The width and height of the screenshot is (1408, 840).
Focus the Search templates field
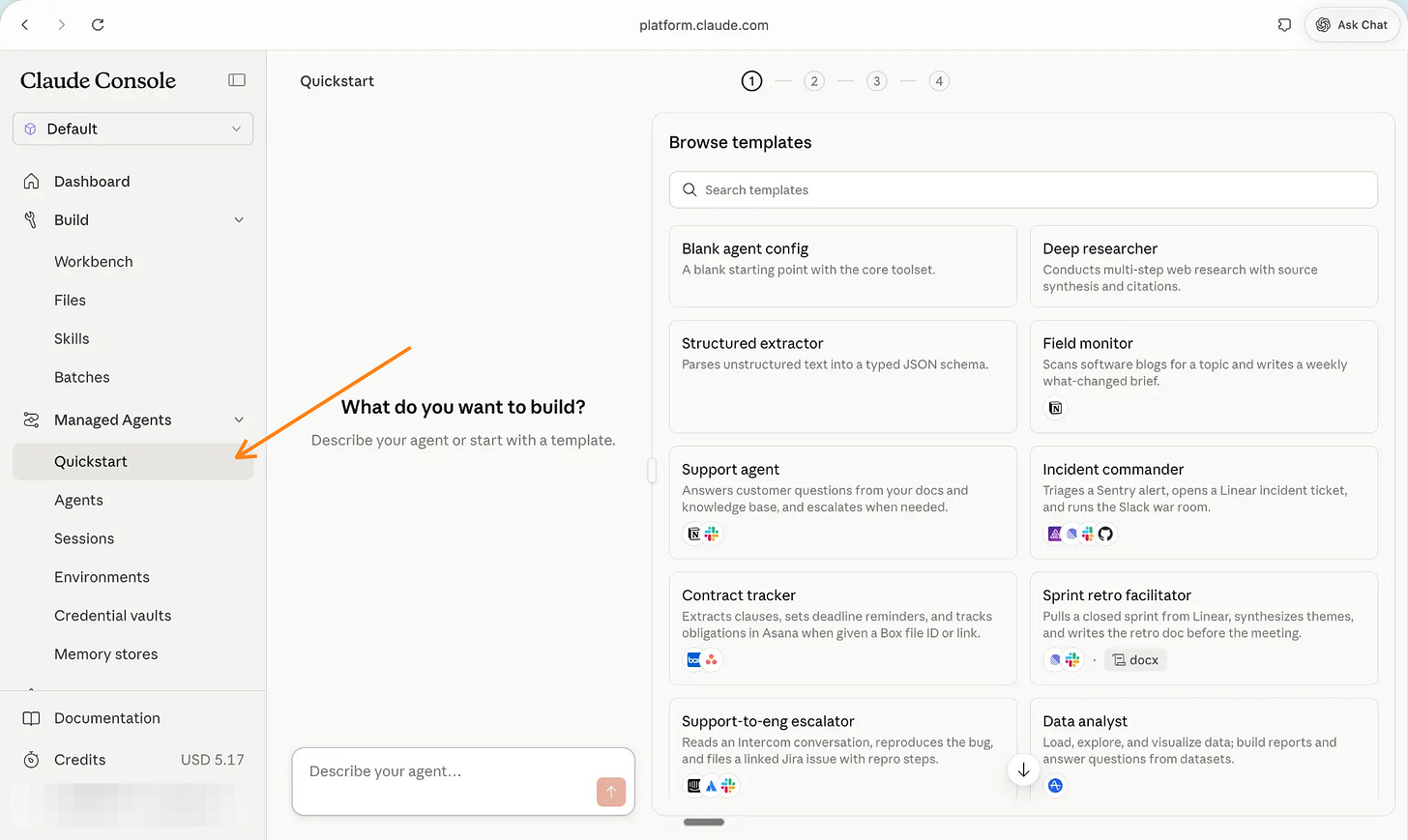(x=1023, y=189)
